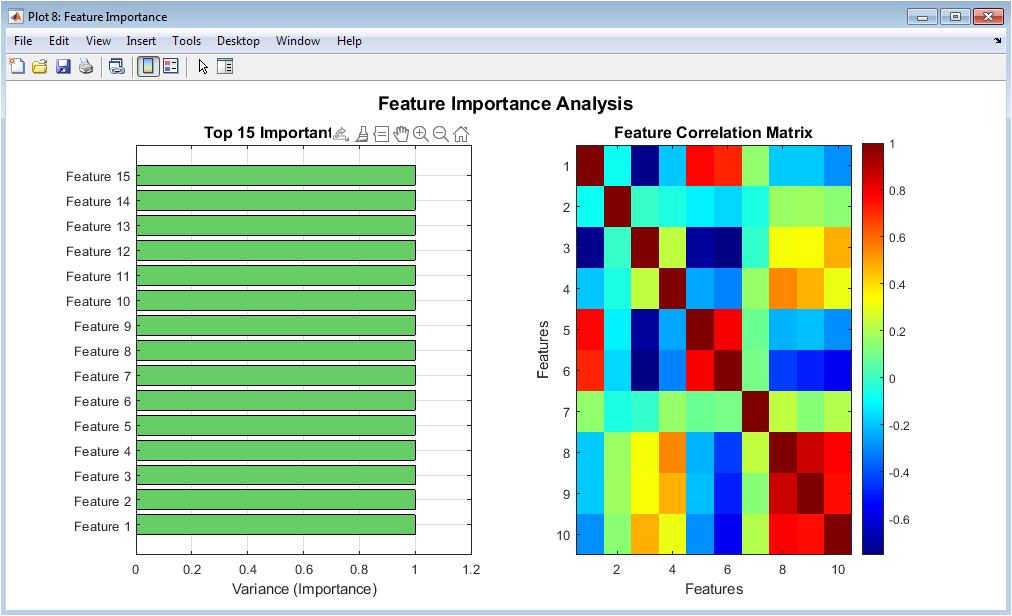Print the figure using the printer icon
Screen dimensions: 1012x616
86,67
